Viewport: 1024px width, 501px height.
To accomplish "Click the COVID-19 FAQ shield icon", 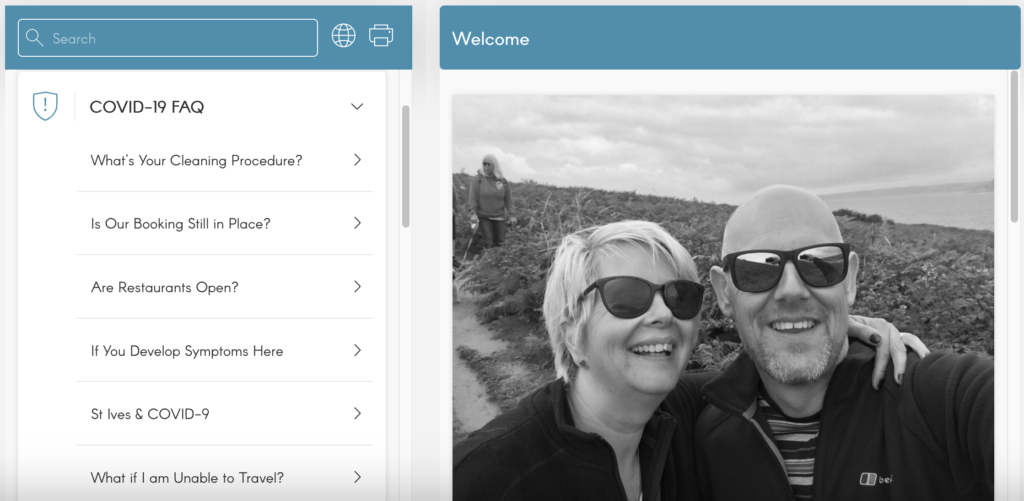I will [x=45, y=106].
